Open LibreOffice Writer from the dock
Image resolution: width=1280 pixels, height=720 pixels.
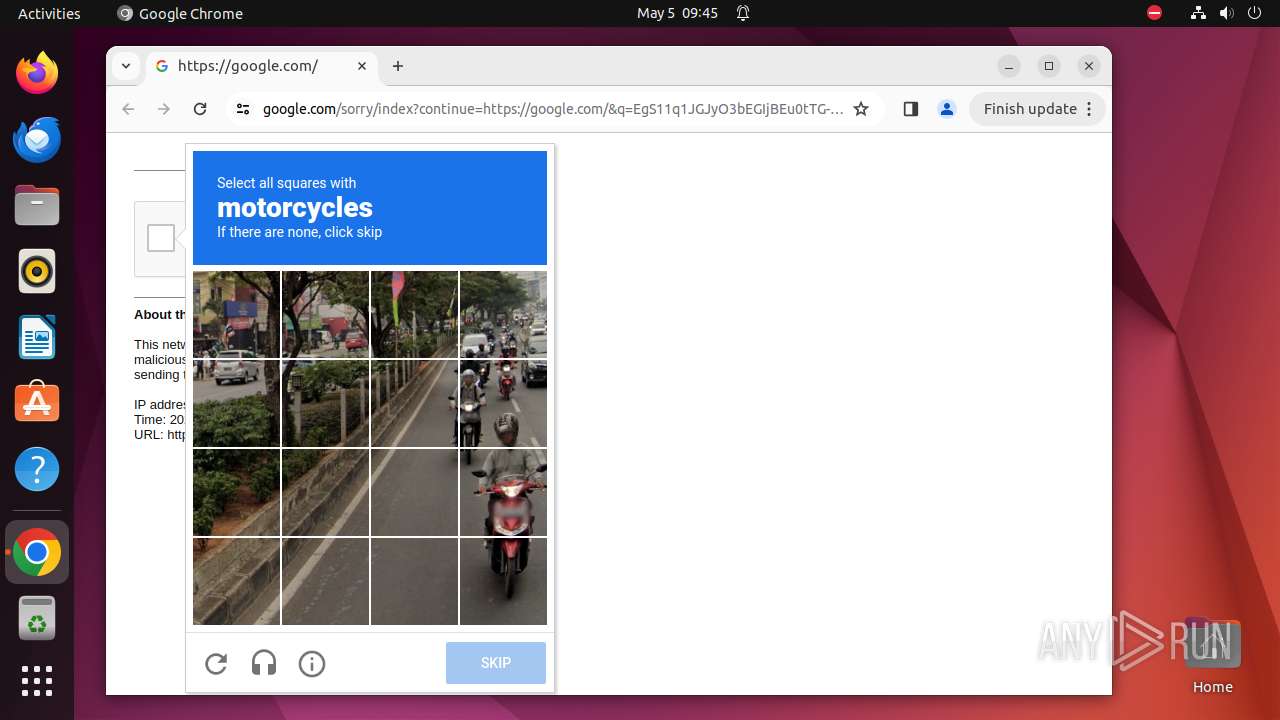tap(37, 337)
